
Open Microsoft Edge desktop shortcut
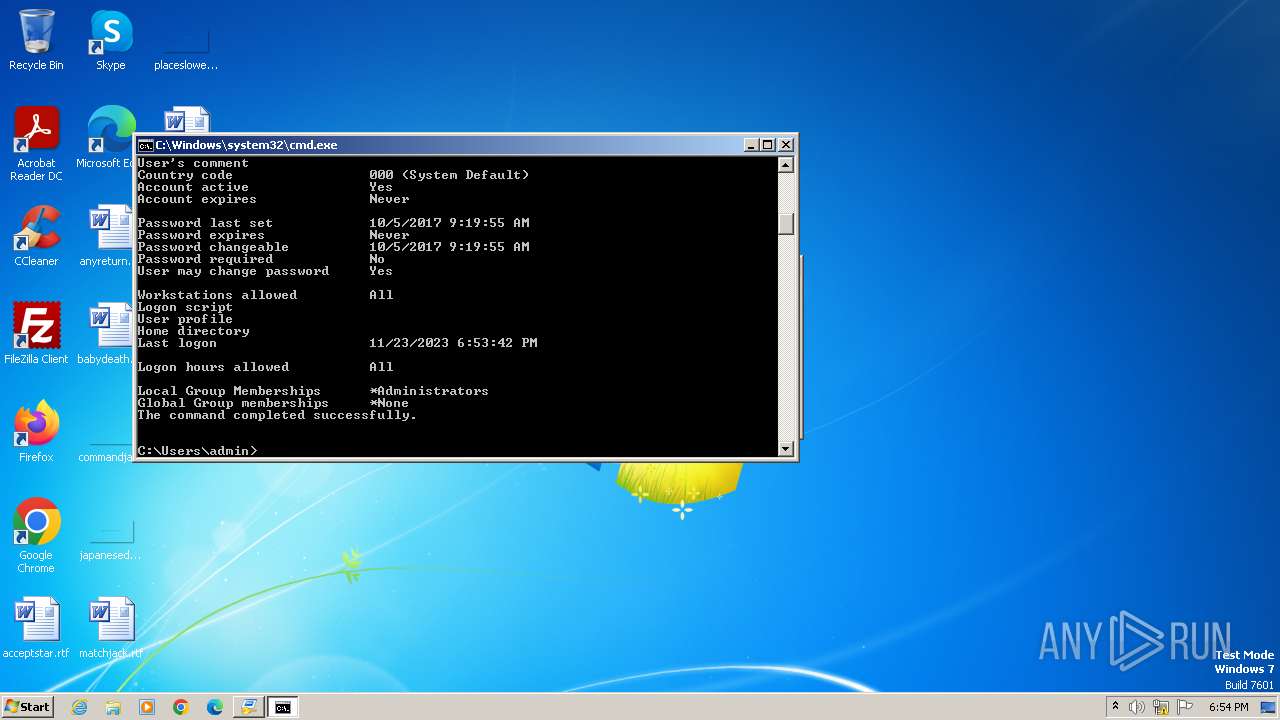[110, 138]
